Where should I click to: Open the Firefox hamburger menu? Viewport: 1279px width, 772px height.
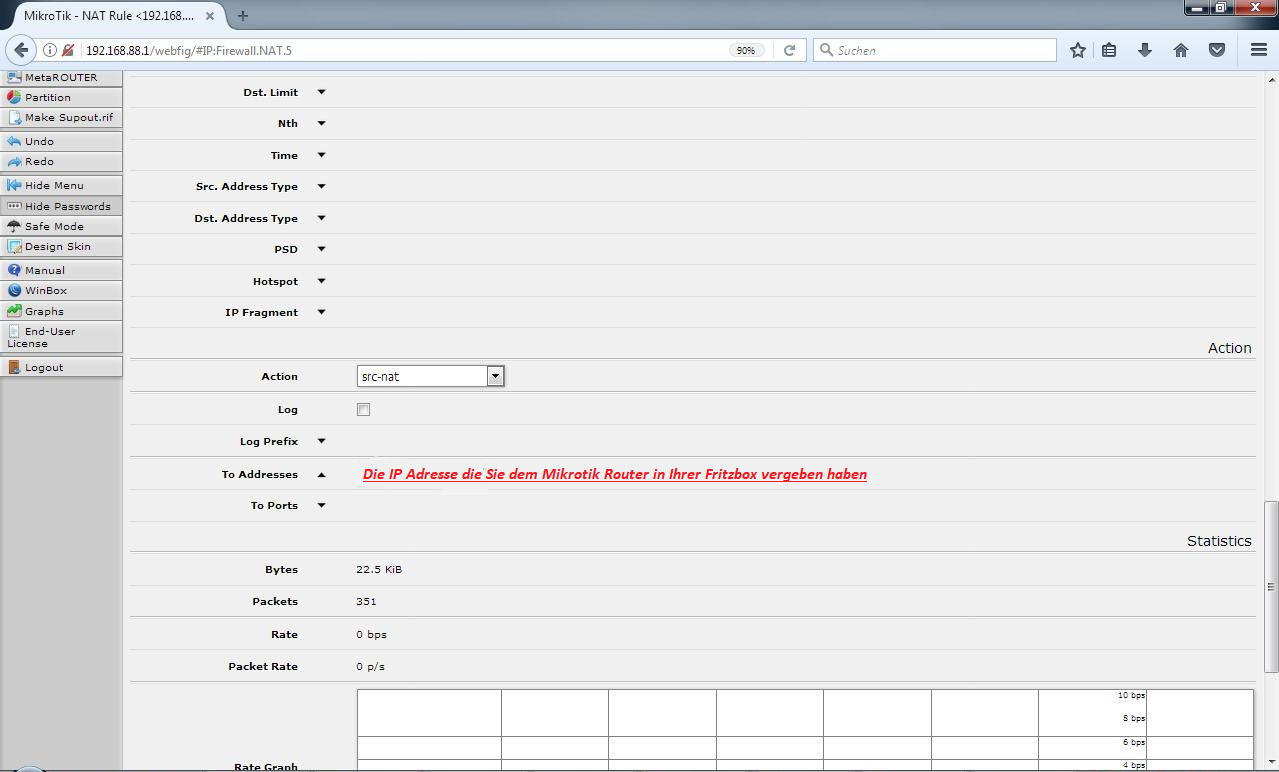[x=1259, y=50]
